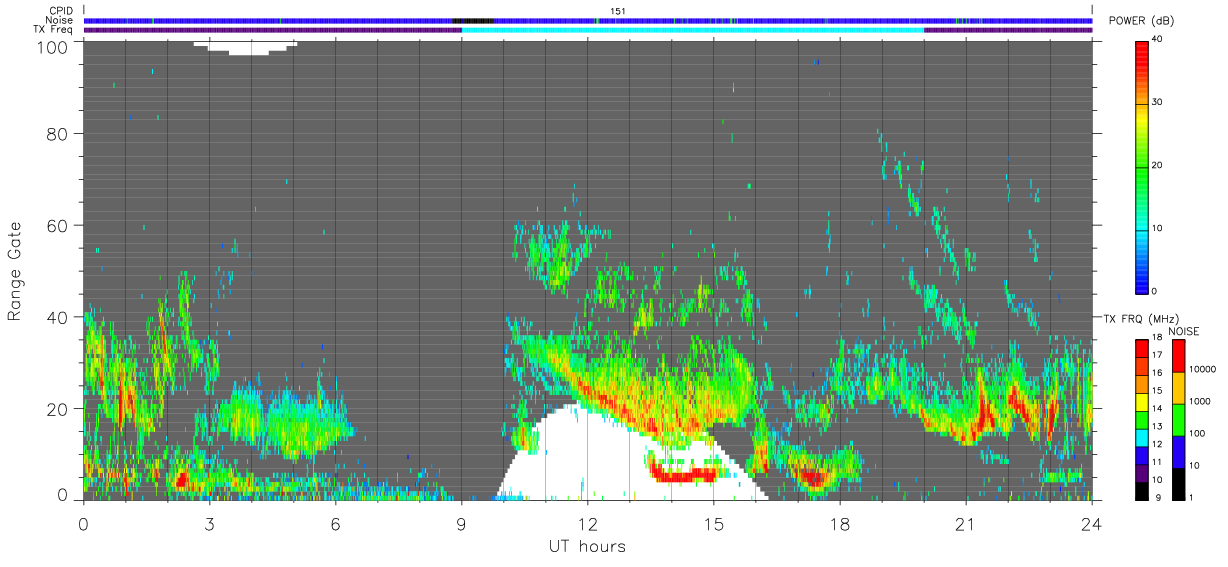This screenshot has width=1228, height=567.
Task: Select the 0 tick on UT hours axis
Action: tap(84, 524)
